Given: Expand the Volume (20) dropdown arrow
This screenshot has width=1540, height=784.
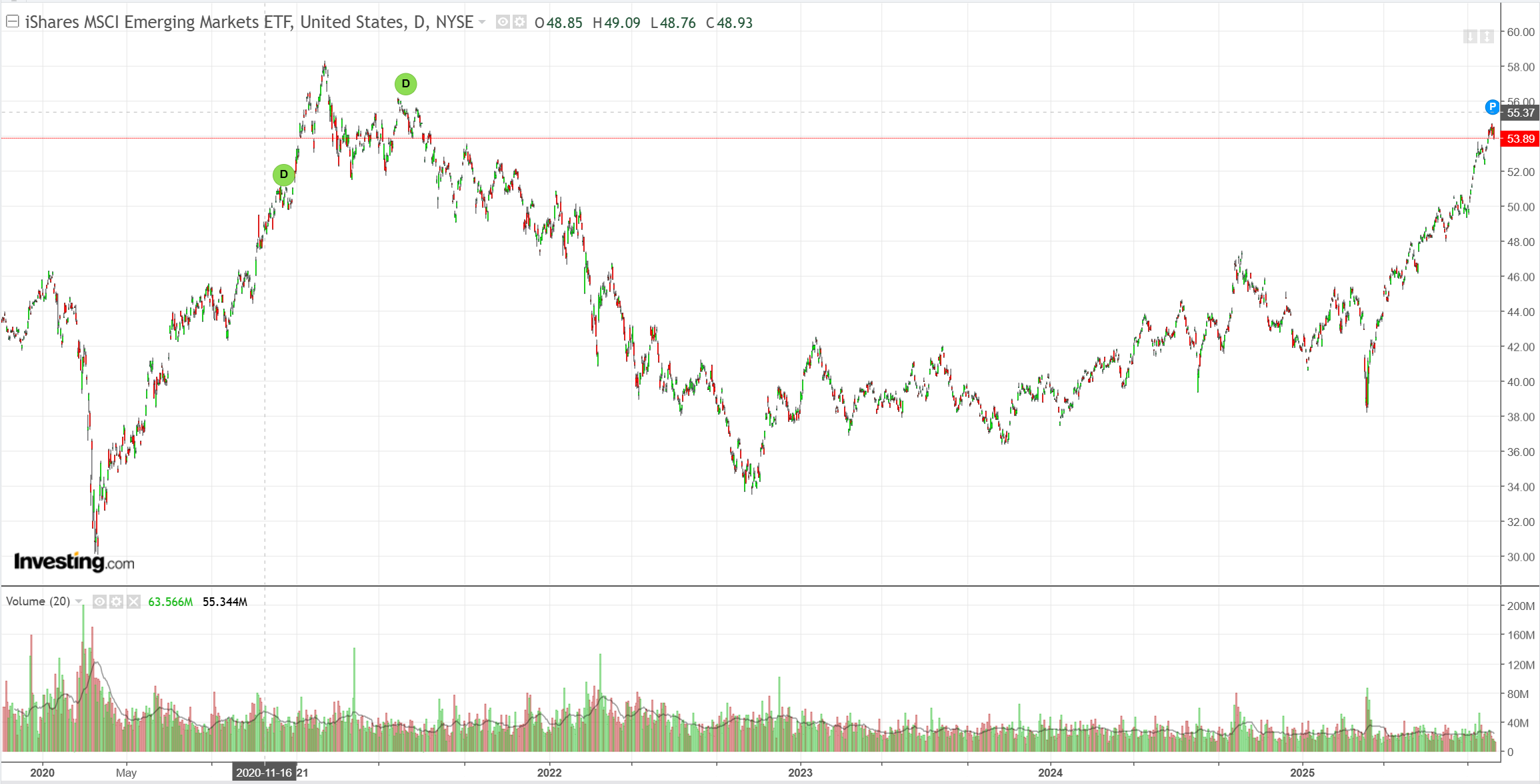Looking at the screenshot, I should point(79,601).
